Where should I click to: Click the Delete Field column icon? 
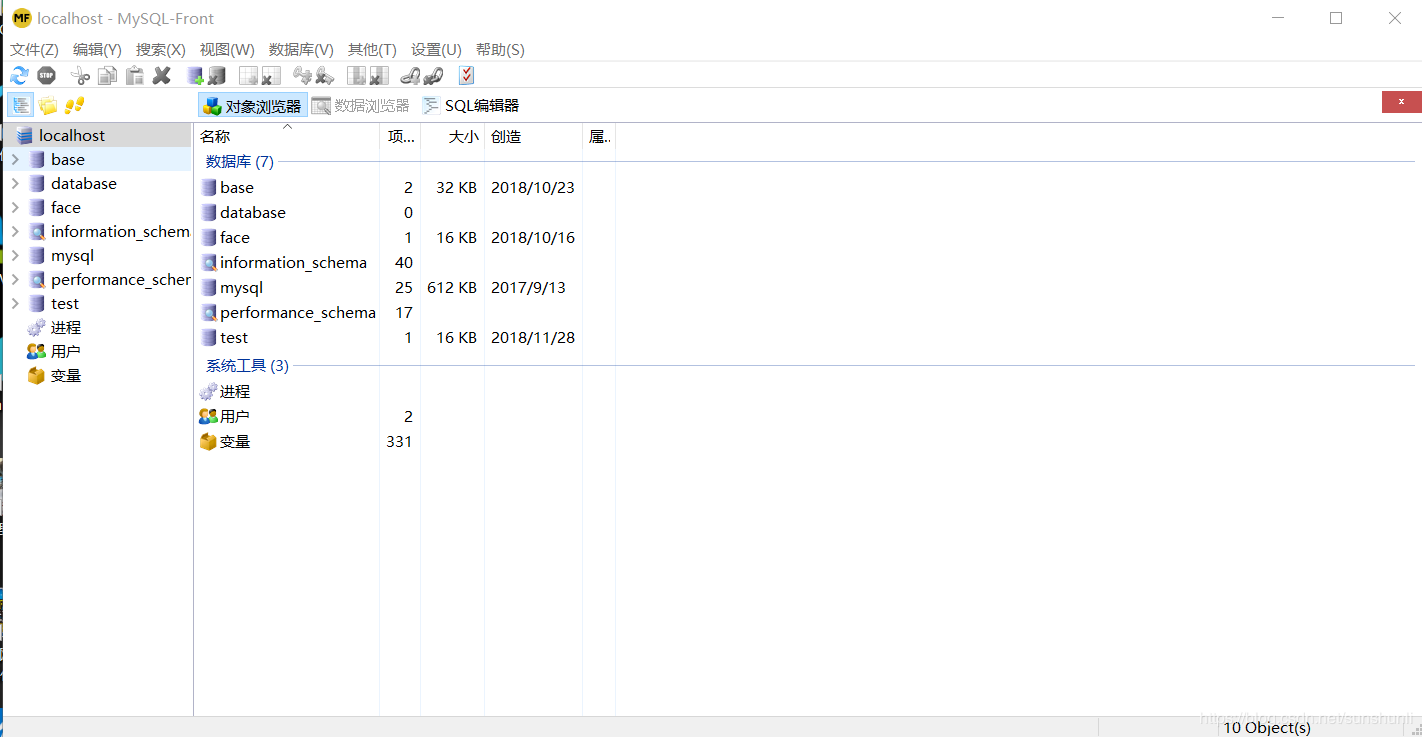[x=379, y=75]
